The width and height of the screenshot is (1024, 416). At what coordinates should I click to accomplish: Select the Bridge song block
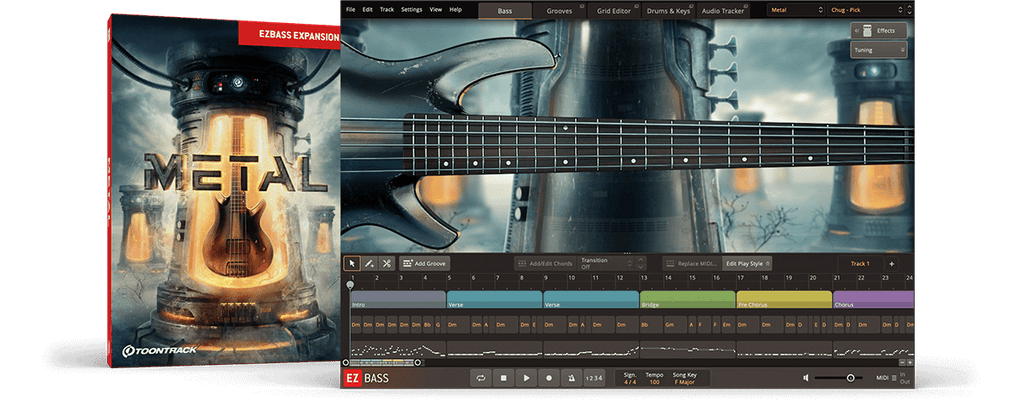point(688,300)
